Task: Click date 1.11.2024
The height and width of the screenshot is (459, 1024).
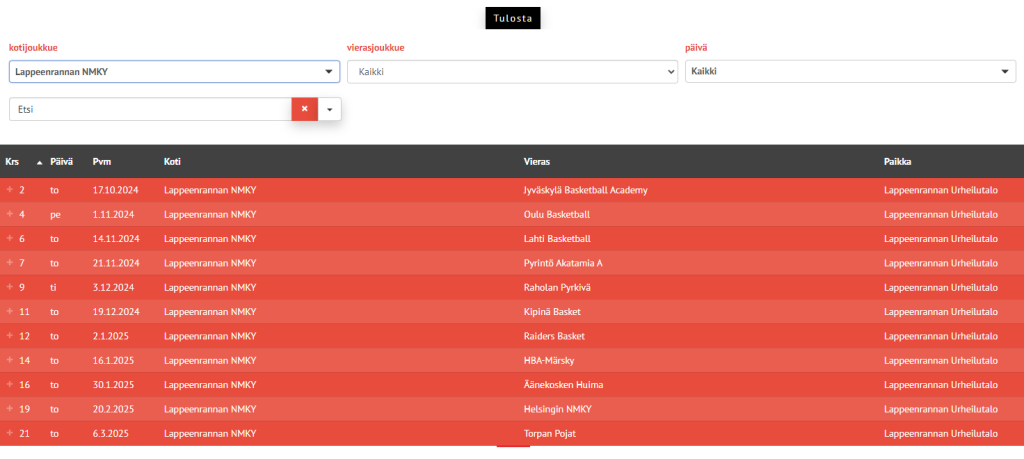Action: [x=114, y=214]
